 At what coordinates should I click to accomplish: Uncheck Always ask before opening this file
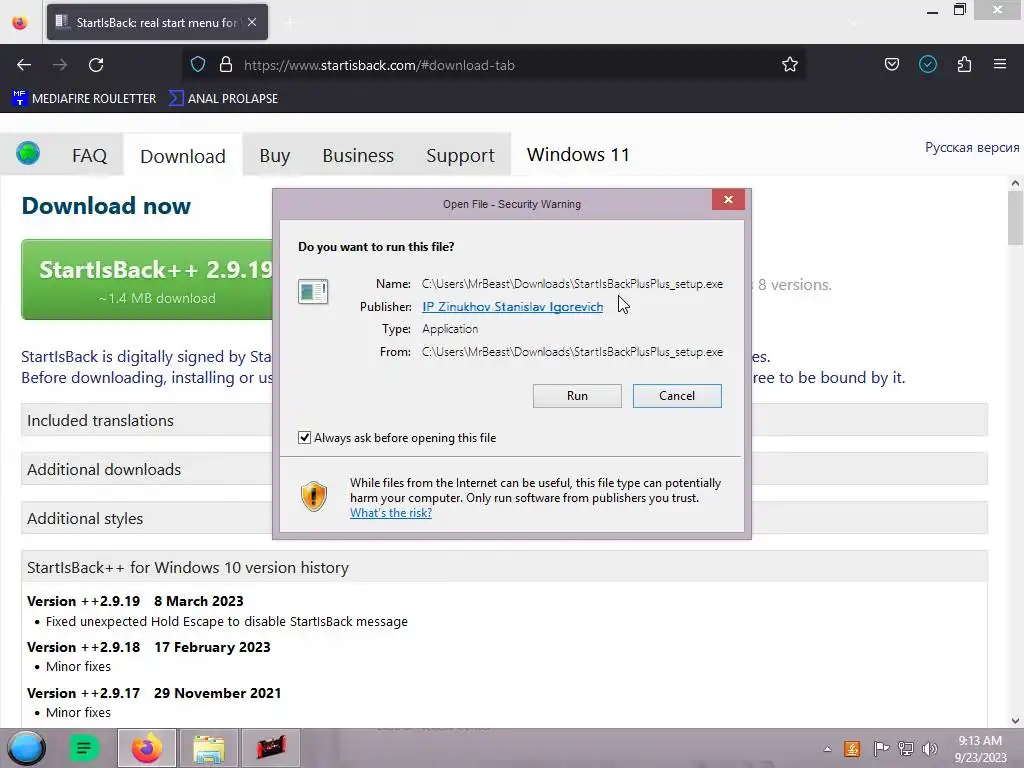pos(304,438)
